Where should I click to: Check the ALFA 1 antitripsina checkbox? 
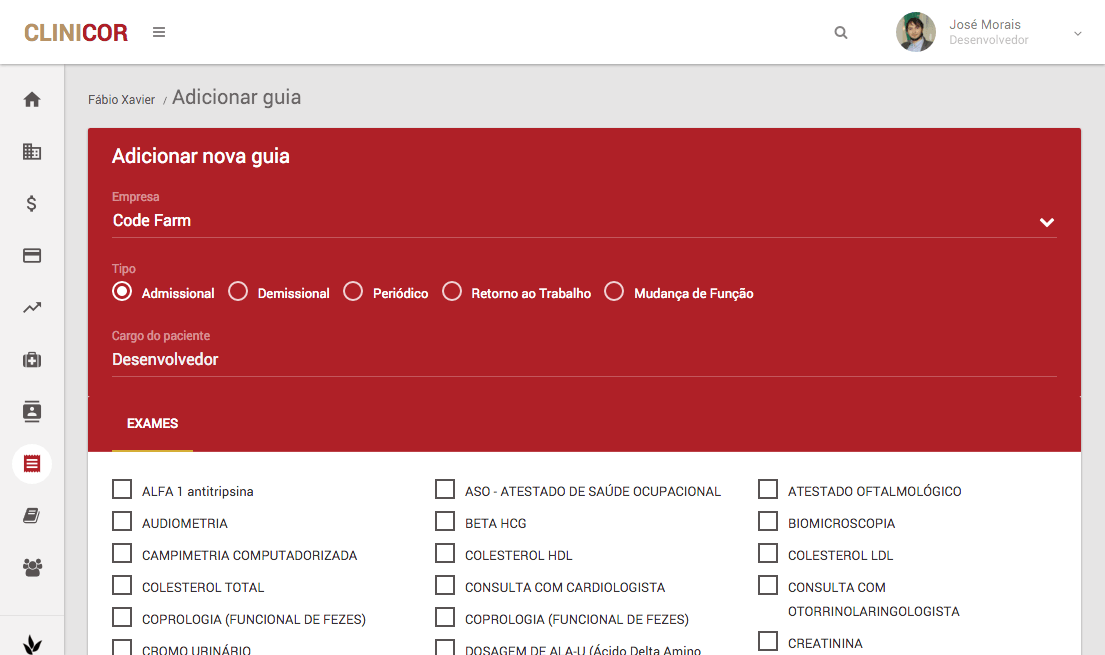(x=122, y=489)
